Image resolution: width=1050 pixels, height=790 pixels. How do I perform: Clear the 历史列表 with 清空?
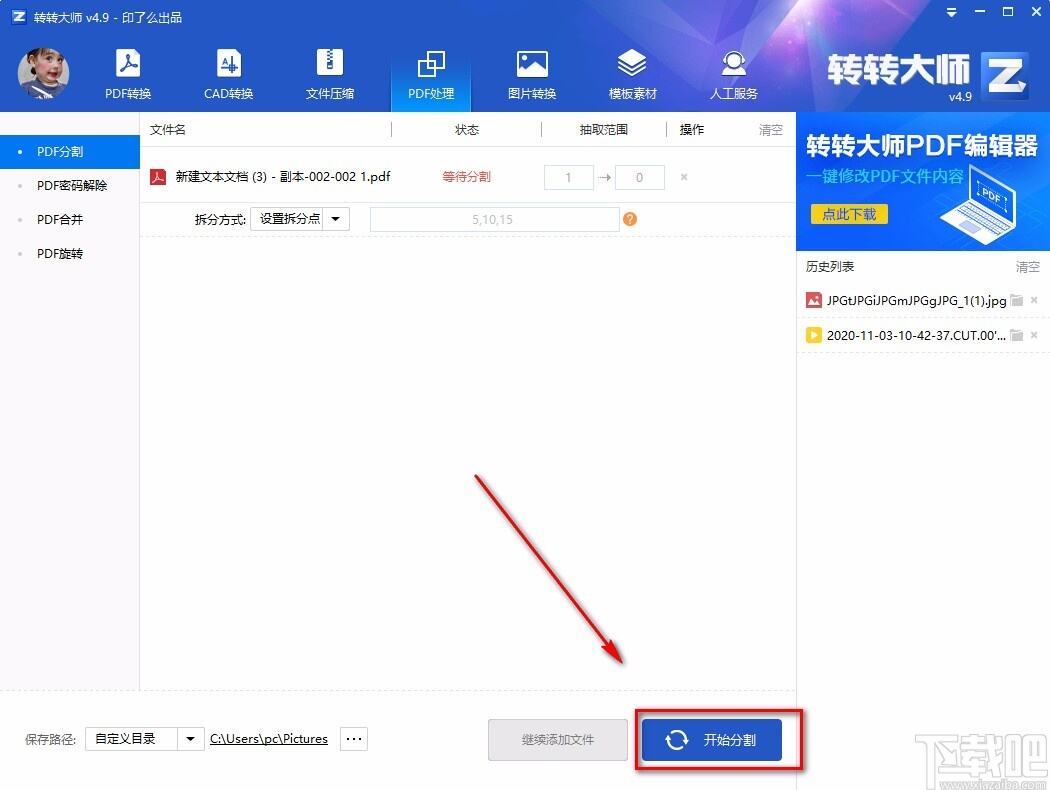(x=1027, y=267)
